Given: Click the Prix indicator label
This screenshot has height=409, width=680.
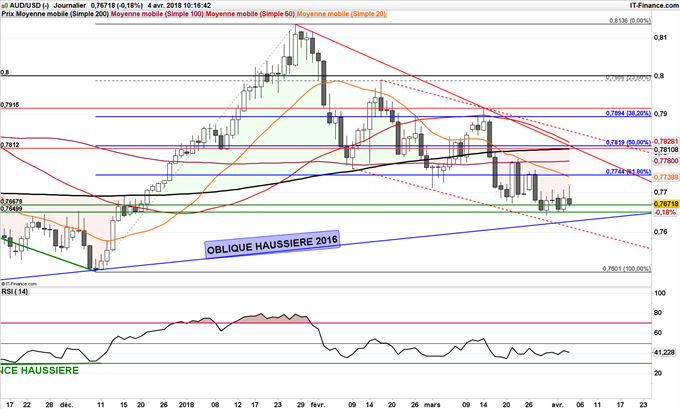Looking at the screenshot, I should coord(8,14).
